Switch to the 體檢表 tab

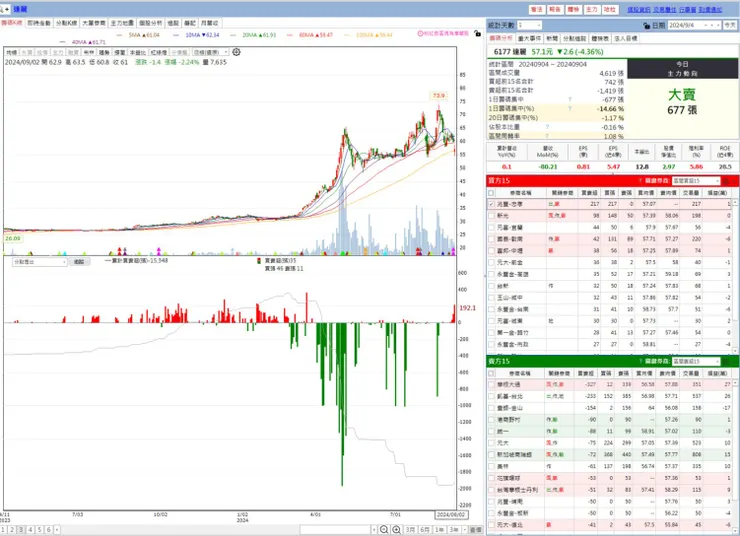(x=600, y=38)
